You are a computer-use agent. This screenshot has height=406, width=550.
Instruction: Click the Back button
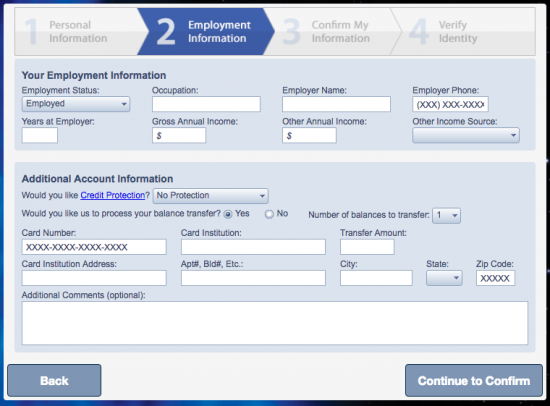pos(54,380)
